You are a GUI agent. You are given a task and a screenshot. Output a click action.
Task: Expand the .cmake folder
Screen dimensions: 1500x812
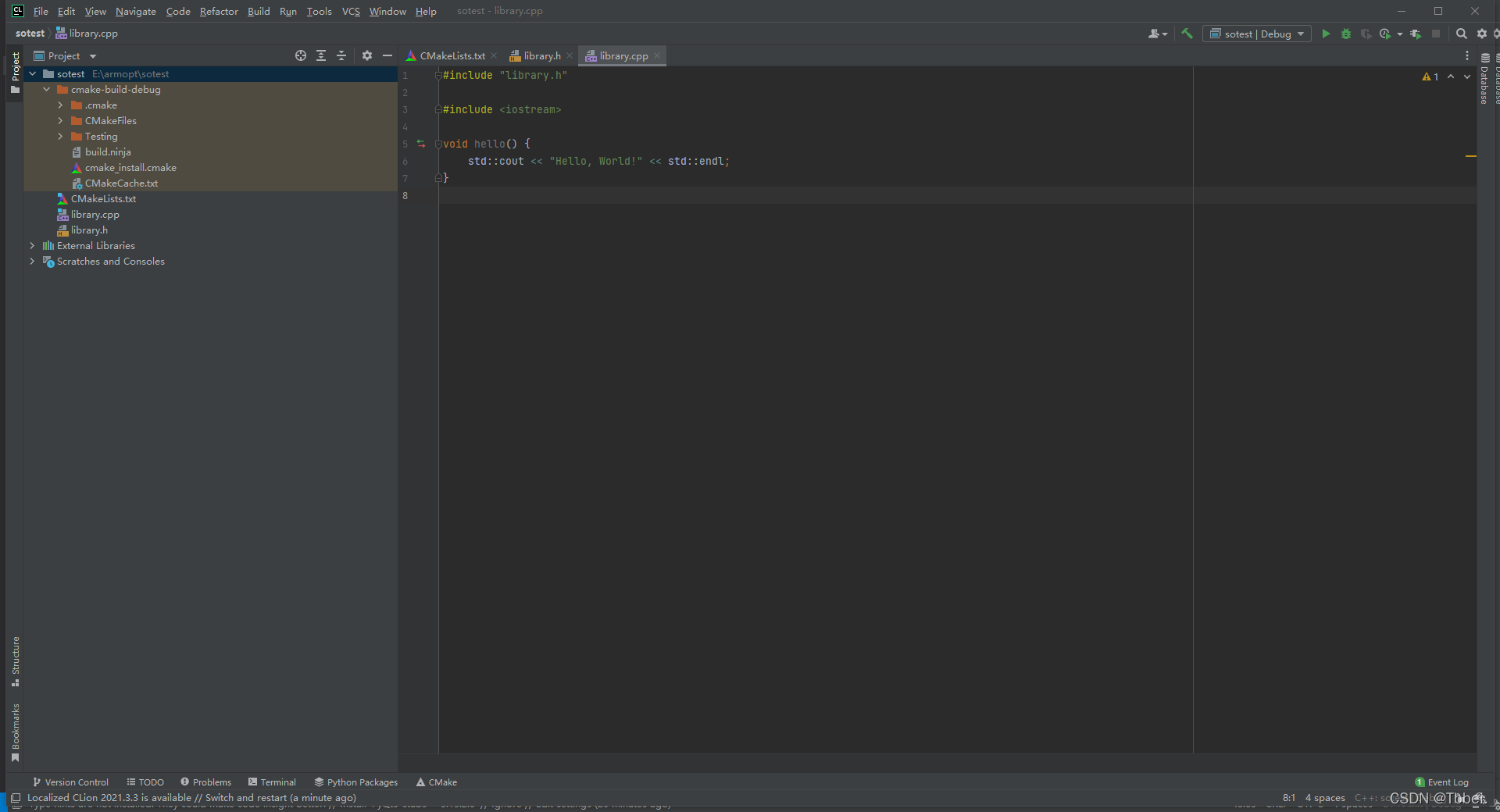coord(61,105)
